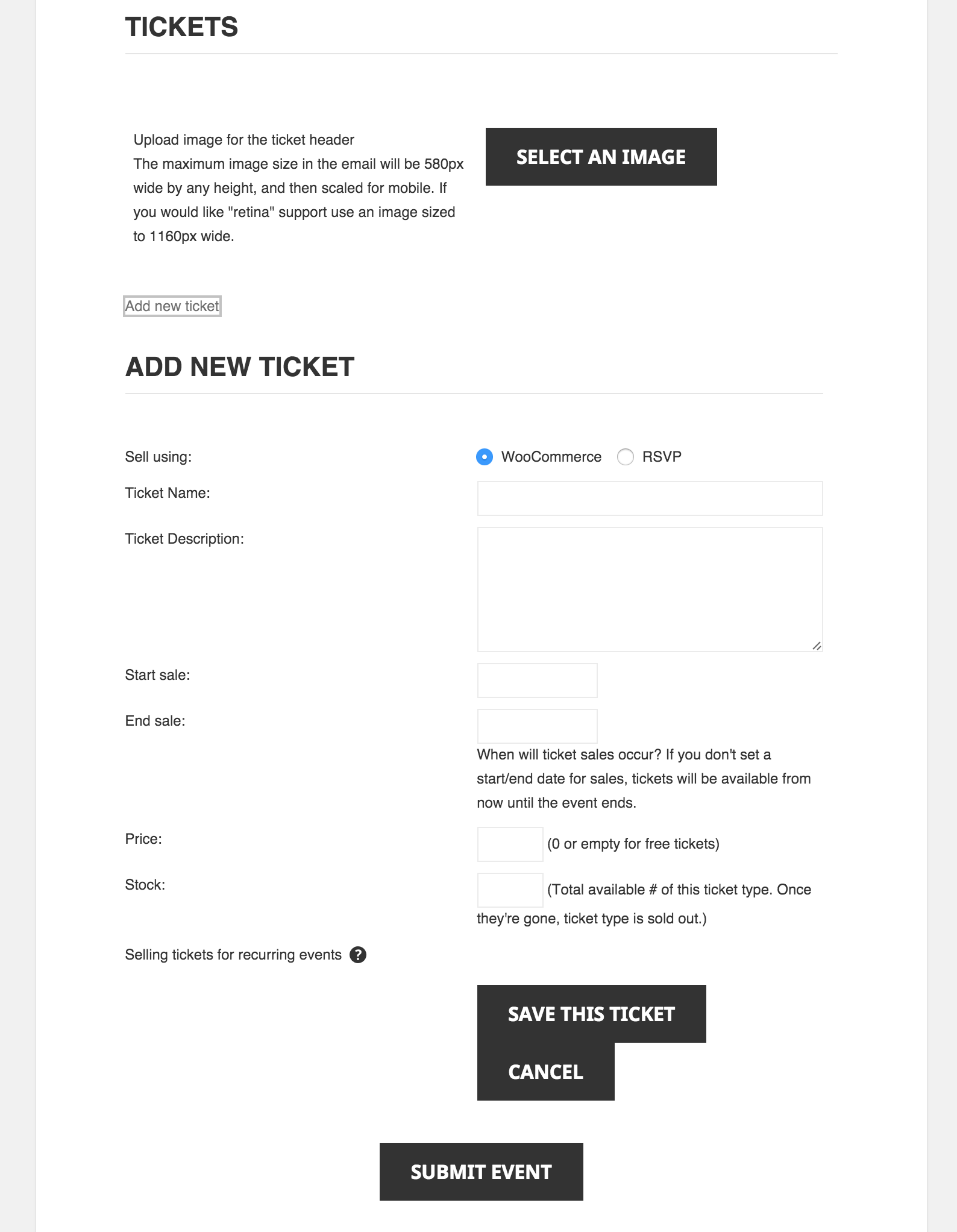Click the Select an Image button
This screenshot has width=957, height=1232.
[601, 157]
